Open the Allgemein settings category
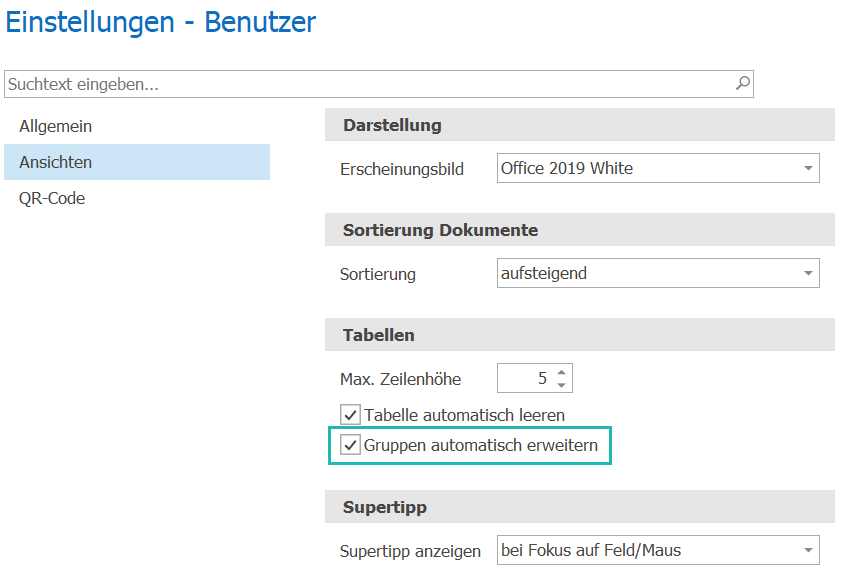Viewport: 849px width, 578px height. coord(137,126)
